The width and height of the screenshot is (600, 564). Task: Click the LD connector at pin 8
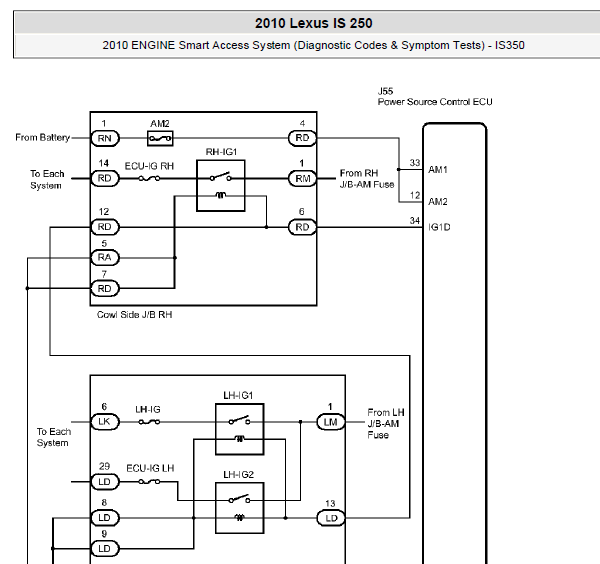[x=105, y=518]
